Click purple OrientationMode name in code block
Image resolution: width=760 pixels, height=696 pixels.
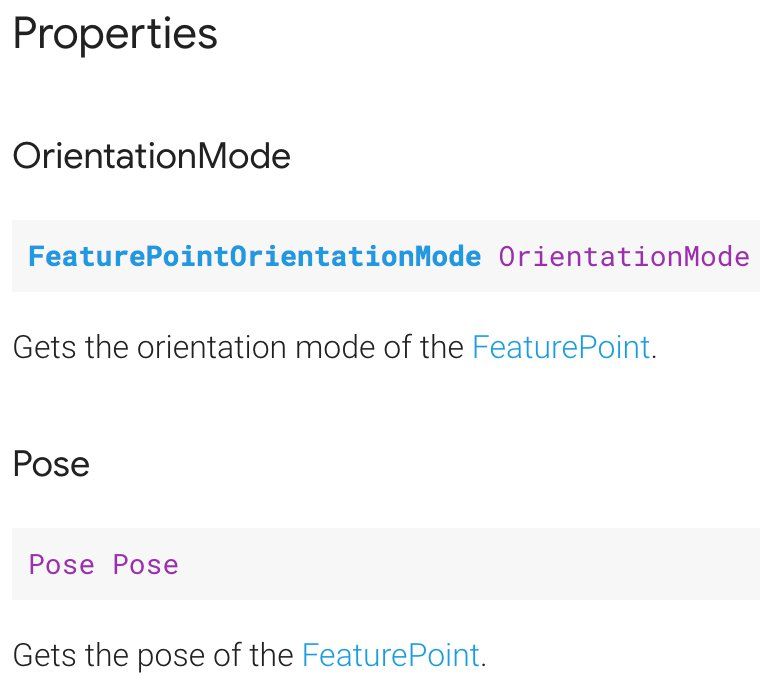[624, 256]
